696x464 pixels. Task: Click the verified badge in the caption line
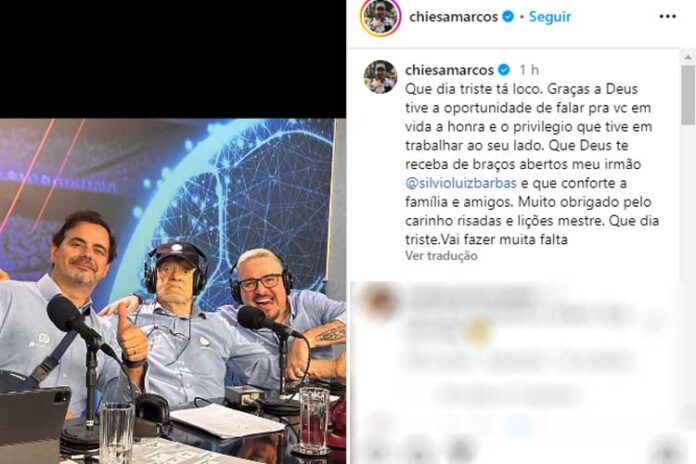click(x=504, y=70)
